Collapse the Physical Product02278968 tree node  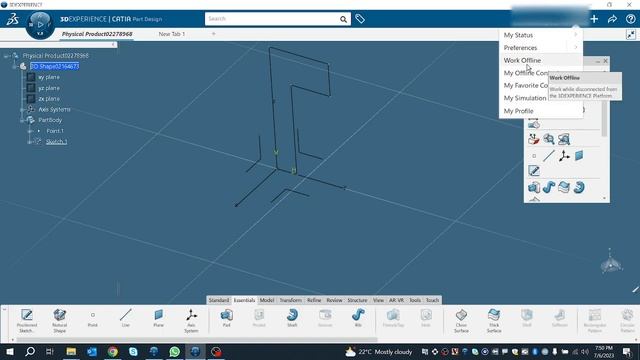6,56
